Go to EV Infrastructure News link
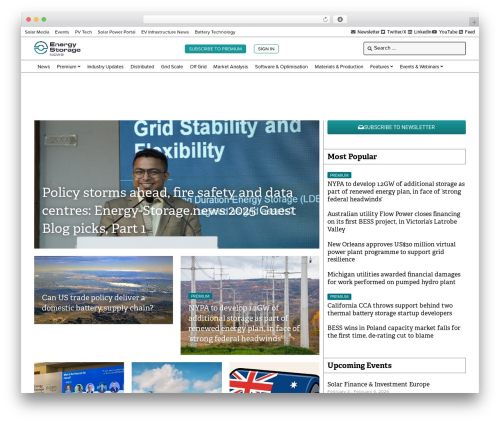 (x=165, y=32)
